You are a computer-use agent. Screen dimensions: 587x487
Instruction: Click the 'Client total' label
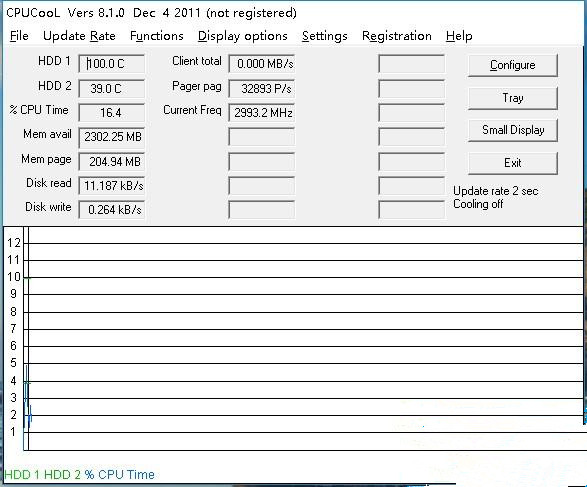pyautogui.click(x=197, y=61)
